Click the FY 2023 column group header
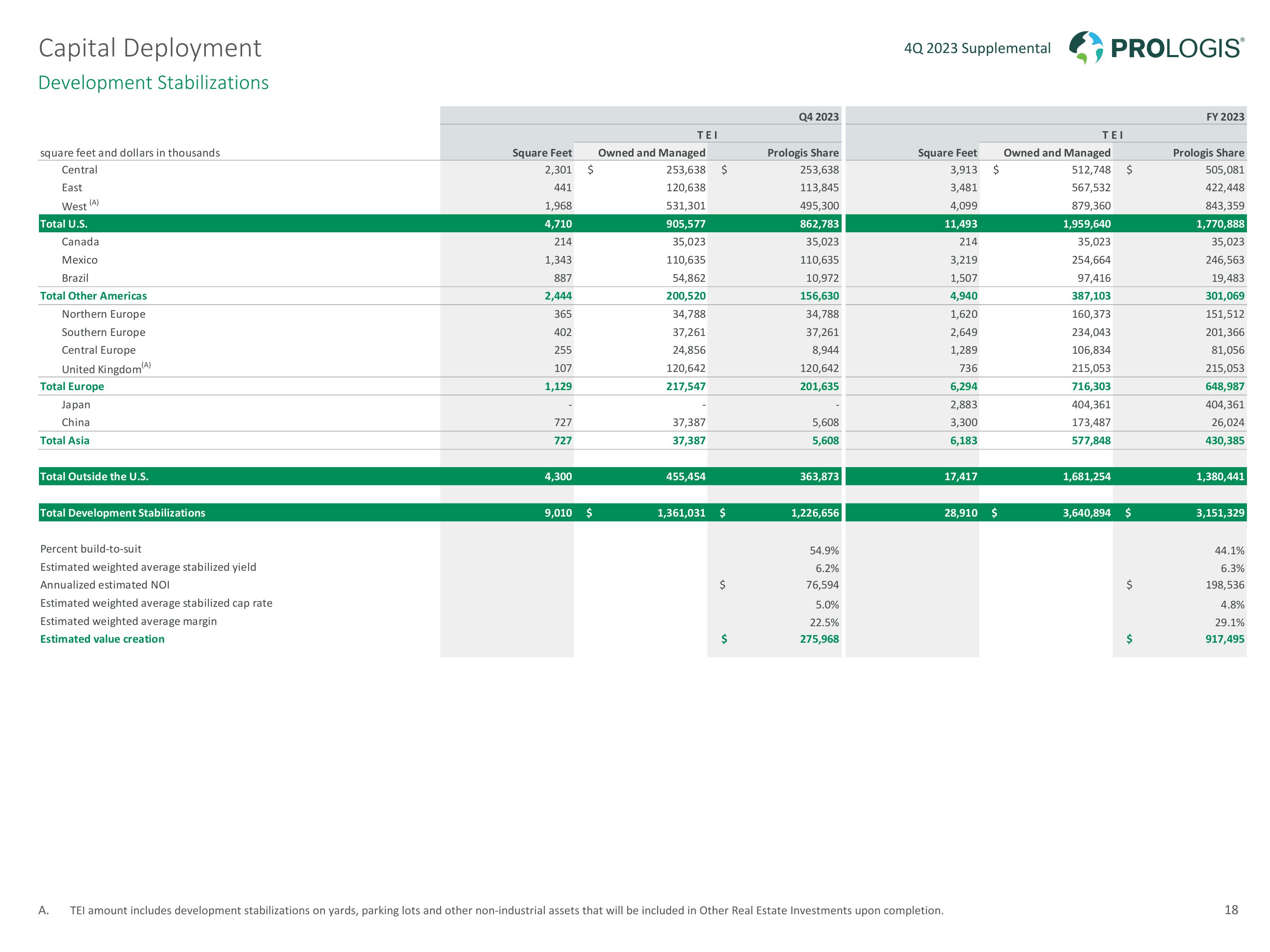 coord(1225,117)
